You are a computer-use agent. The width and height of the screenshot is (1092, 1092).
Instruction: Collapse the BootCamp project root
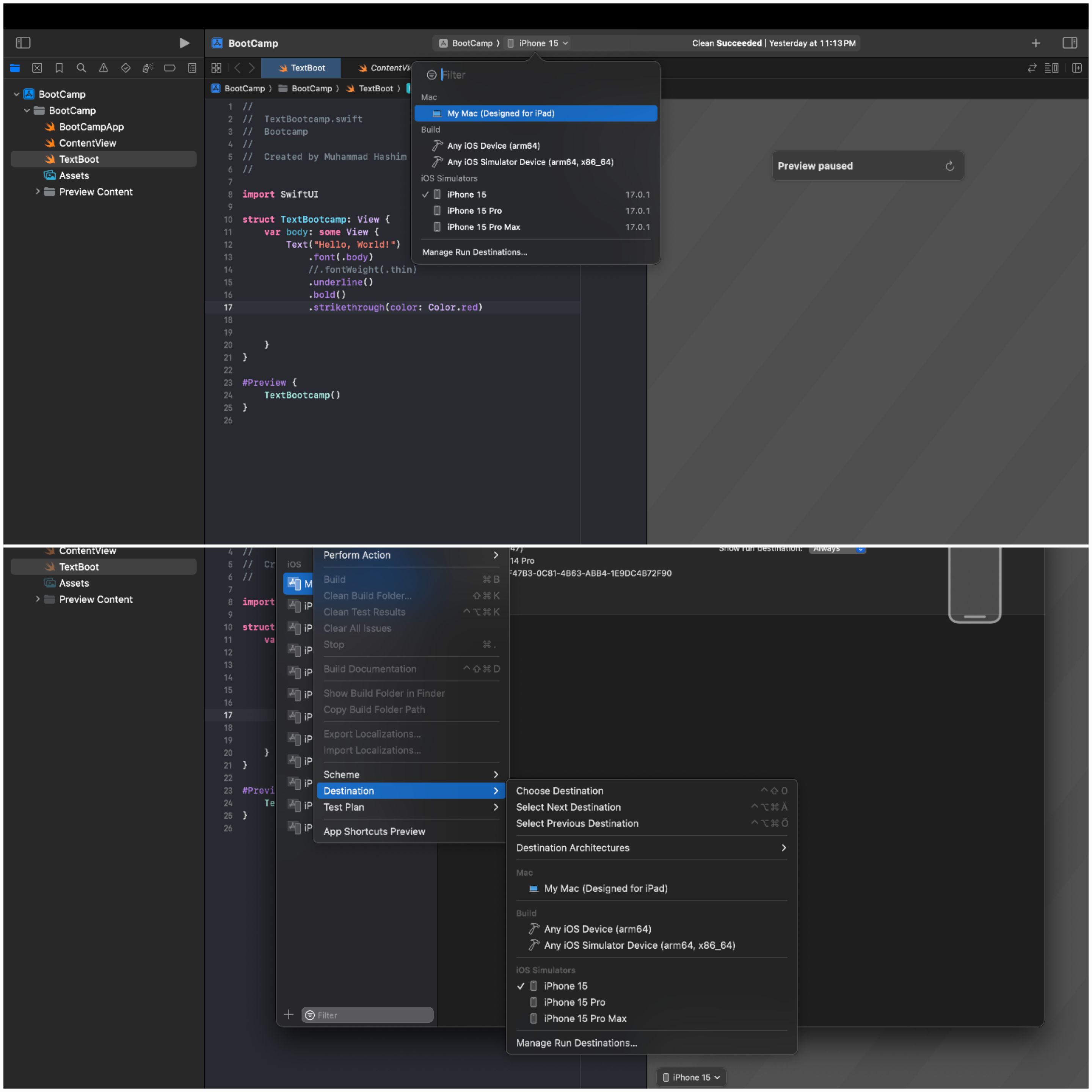[x=16, y=94]
